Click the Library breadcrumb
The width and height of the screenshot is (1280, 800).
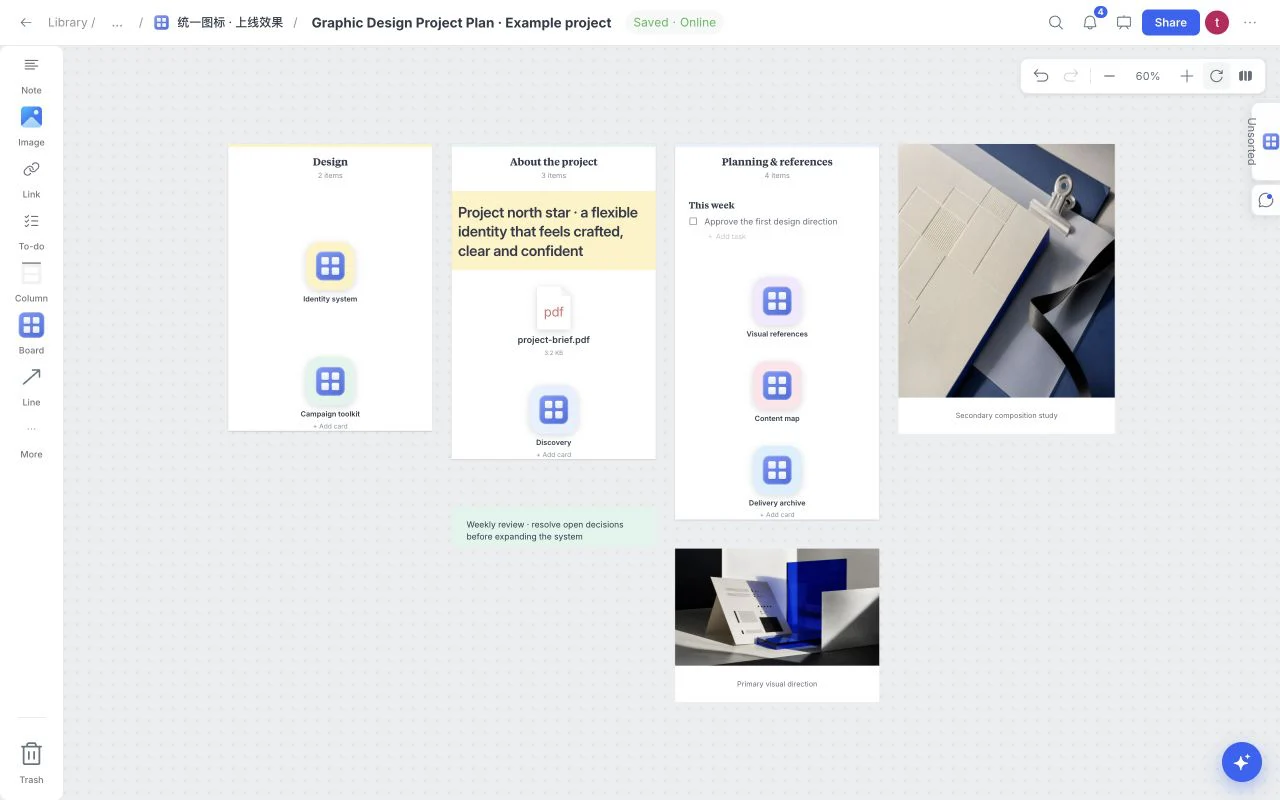coord(68,22)
